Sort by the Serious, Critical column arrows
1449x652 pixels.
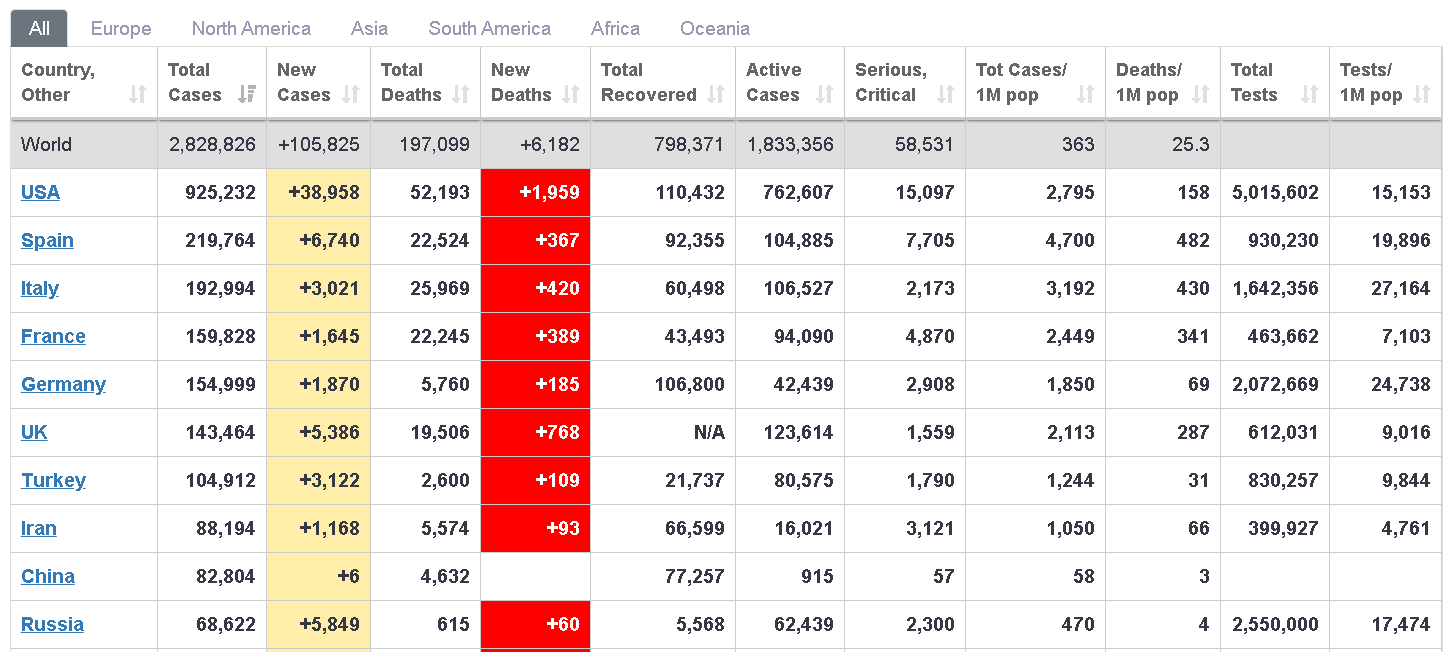(x=946, y=95)
